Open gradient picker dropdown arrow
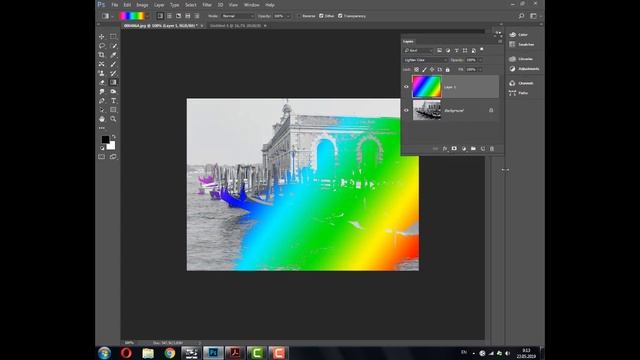This screenshot has height=360, width=640. (147, 16)
